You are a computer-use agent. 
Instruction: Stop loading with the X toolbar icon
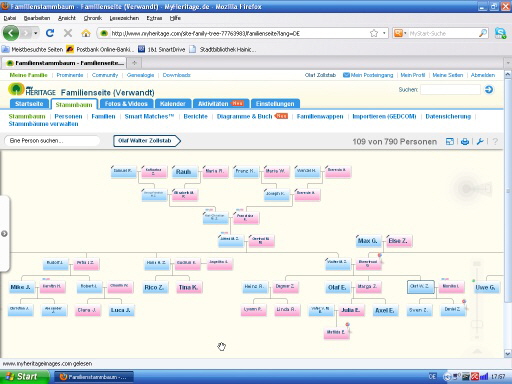68,33
